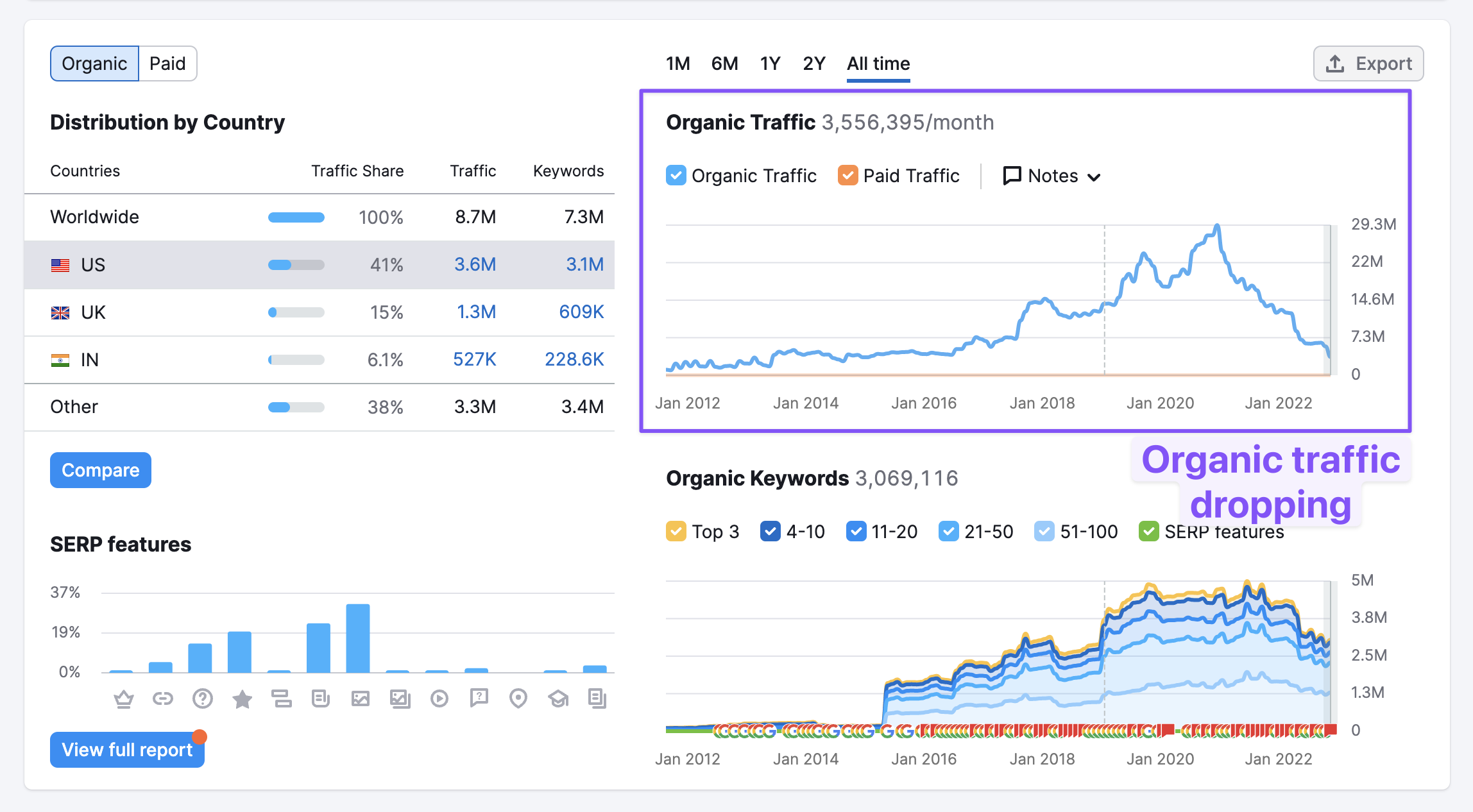Expand the Notes dropdown
This screenshot has height=812, width=1473.
click(x=1050, y=175)
